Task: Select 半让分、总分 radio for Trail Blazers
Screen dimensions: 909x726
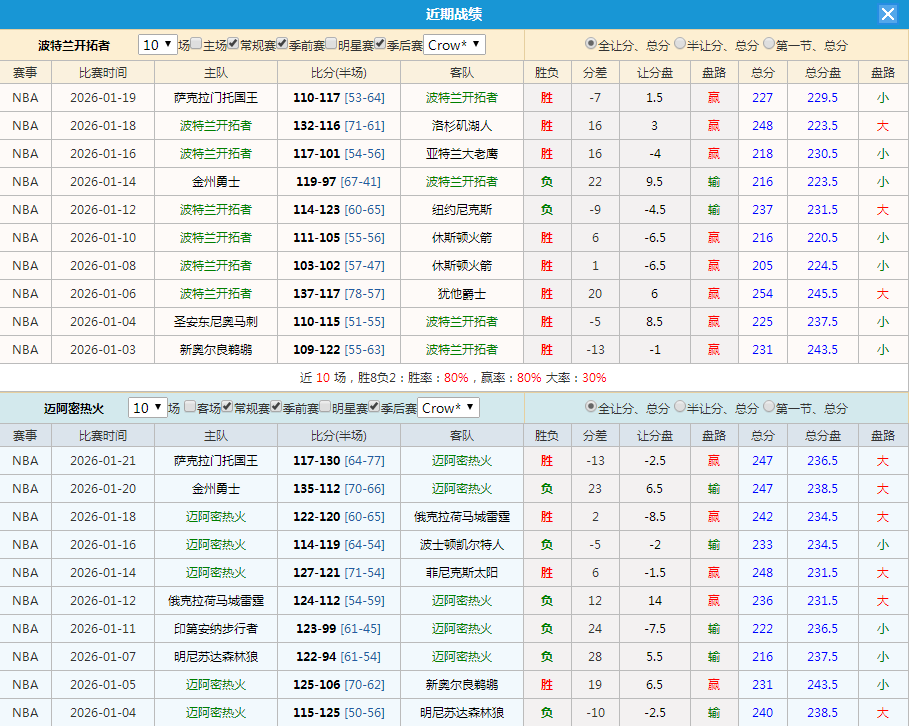Action: click(678, 44)
